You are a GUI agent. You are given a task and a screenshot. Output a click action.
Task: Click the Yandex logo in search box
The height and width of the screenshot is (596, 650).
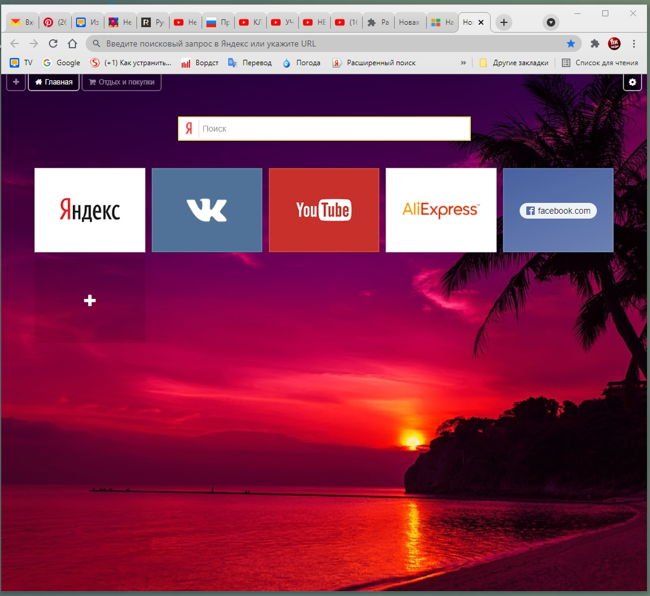click(x=189, y=128)
